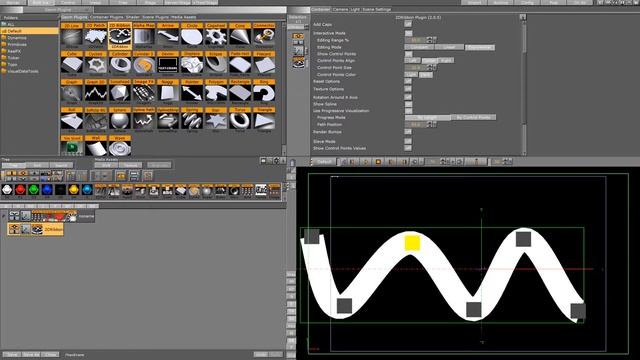Toggle Show Spline

click(x=408, y=104)
